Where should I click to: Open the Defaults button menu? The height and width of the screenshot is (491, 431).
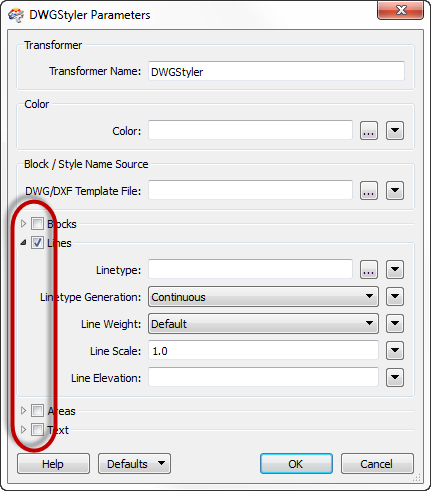pos(134,463)
